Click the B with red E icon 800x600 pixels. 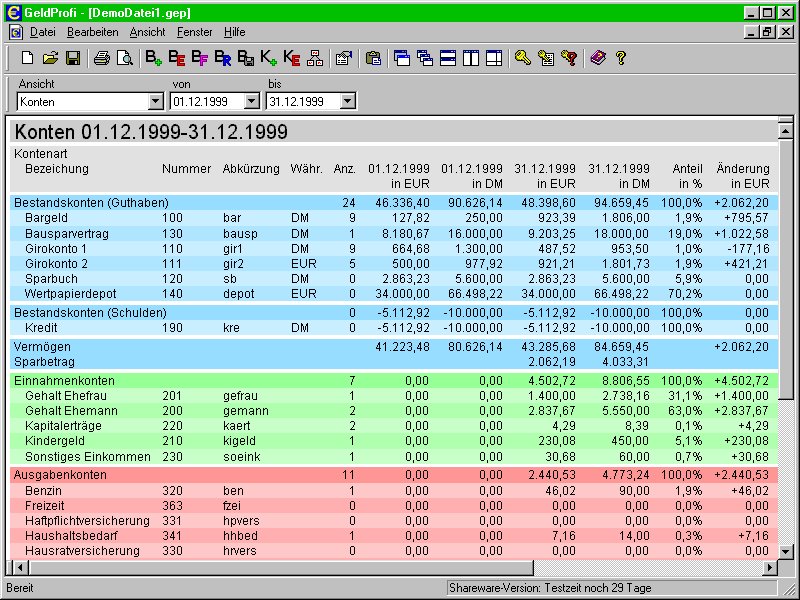(x=177, y=58)
